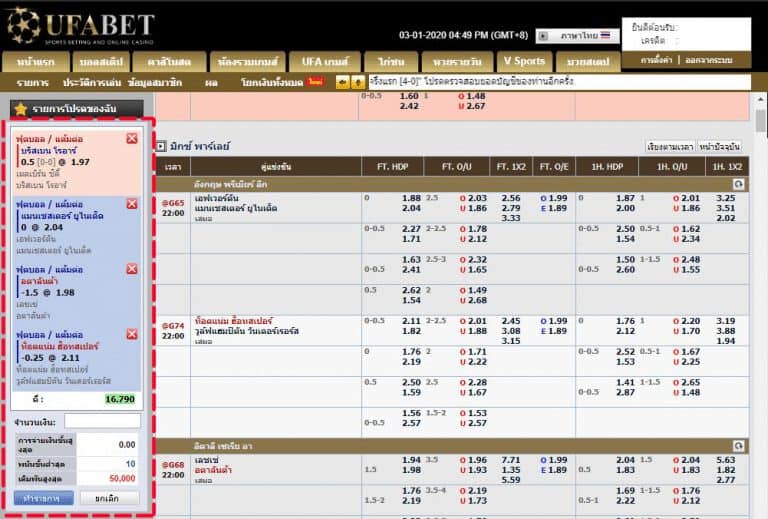Select 1H 1X2 odds 3.25
Viewport: 768px width, 519px height.
point(725,198)
